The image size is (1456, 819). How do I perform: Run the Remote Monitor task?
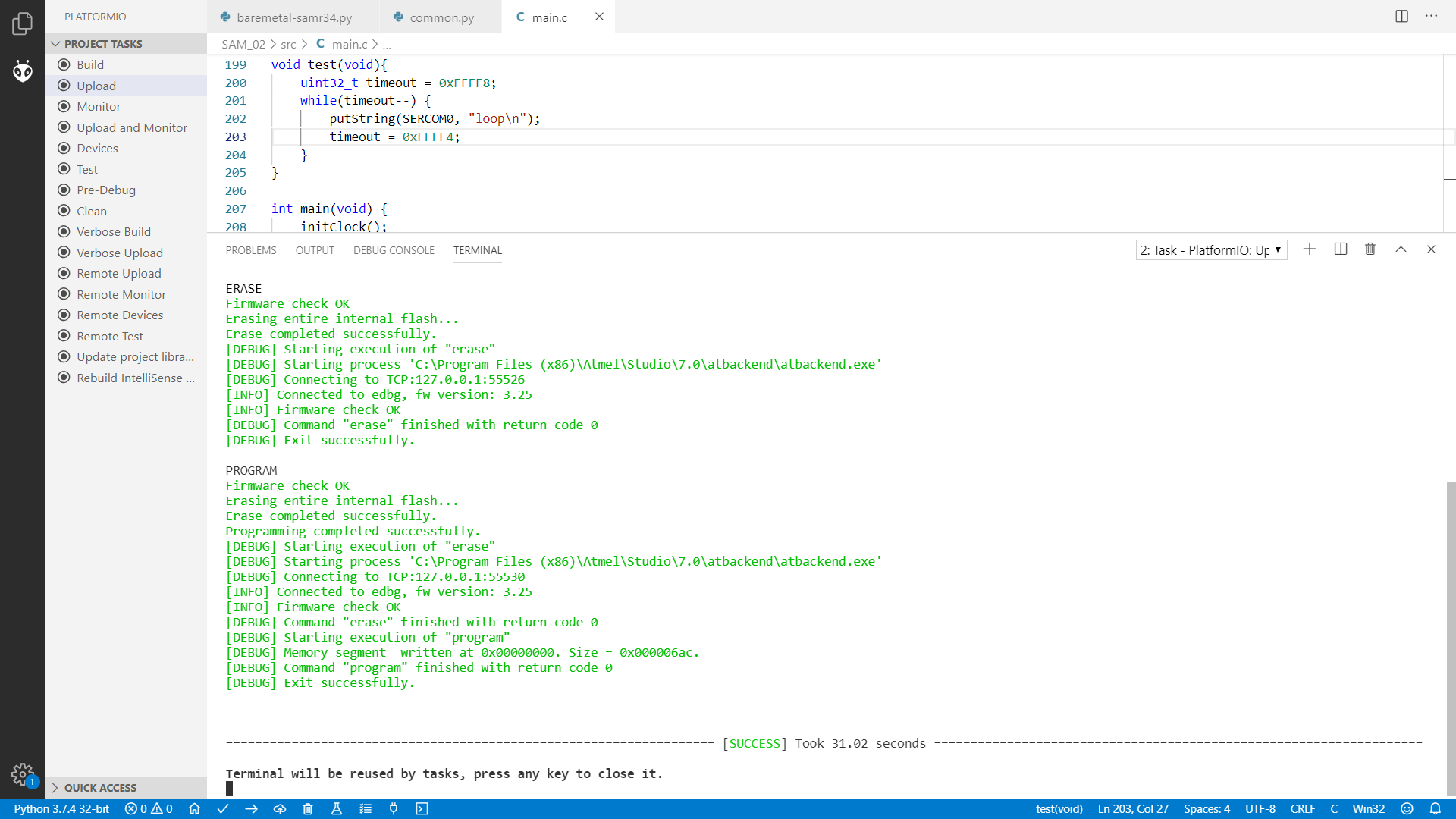(126, 294)
